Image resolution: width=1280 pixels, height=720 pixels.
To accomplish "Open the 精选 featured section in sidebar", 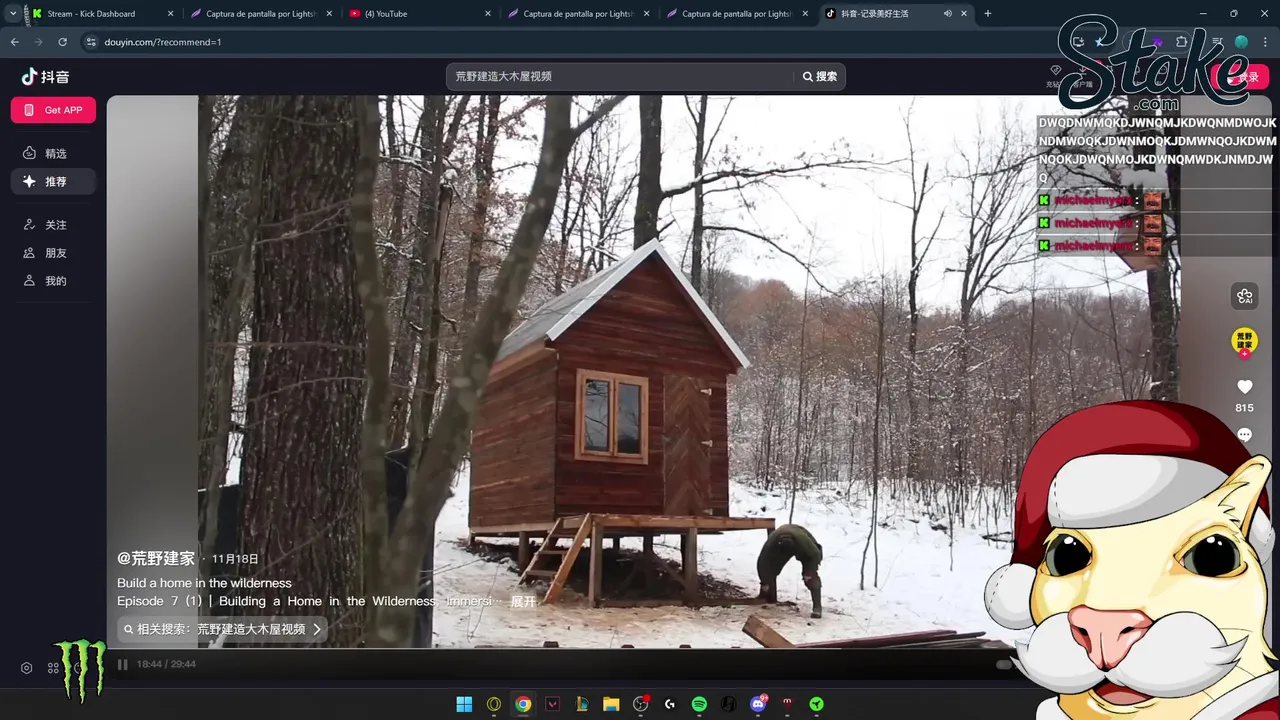I will (53, 153).
